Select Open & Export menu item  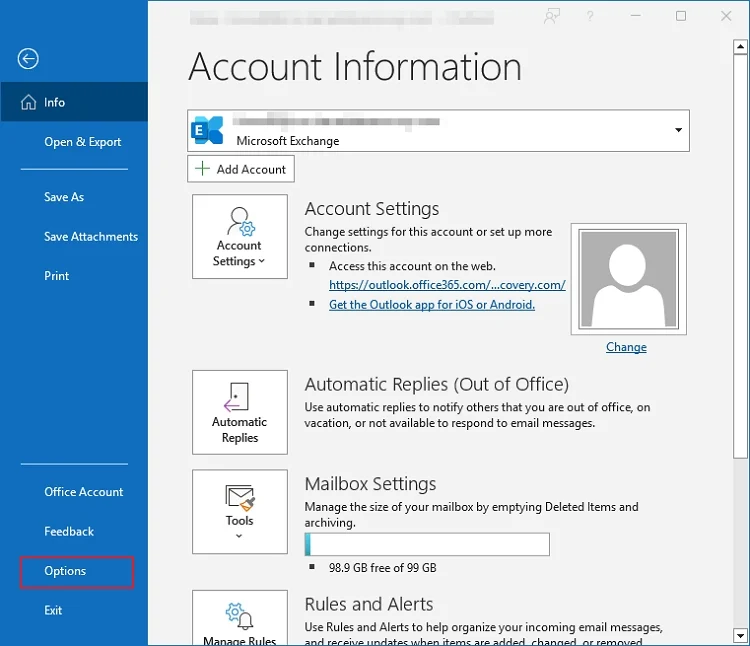pos(82,142)
